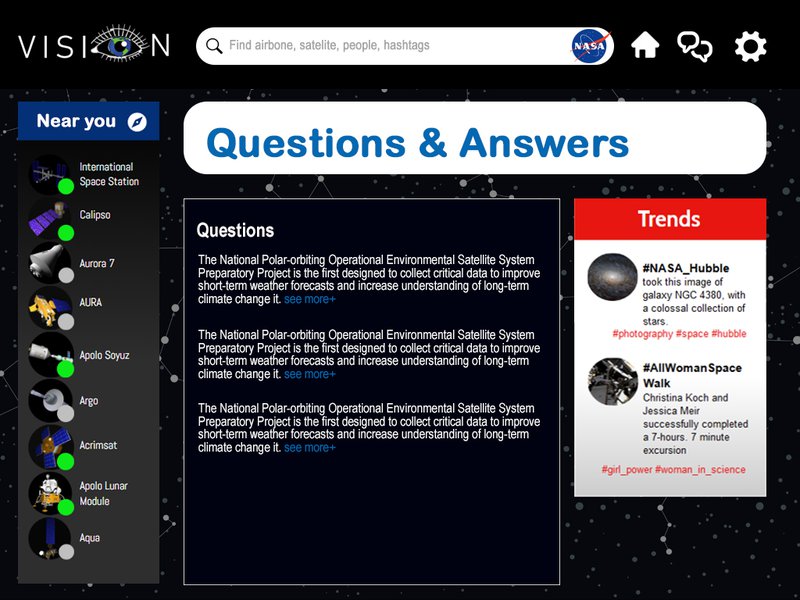This screenshot has height=600, width=800.
Task: Open the Near you panel header
Action: tap(77, 122)
